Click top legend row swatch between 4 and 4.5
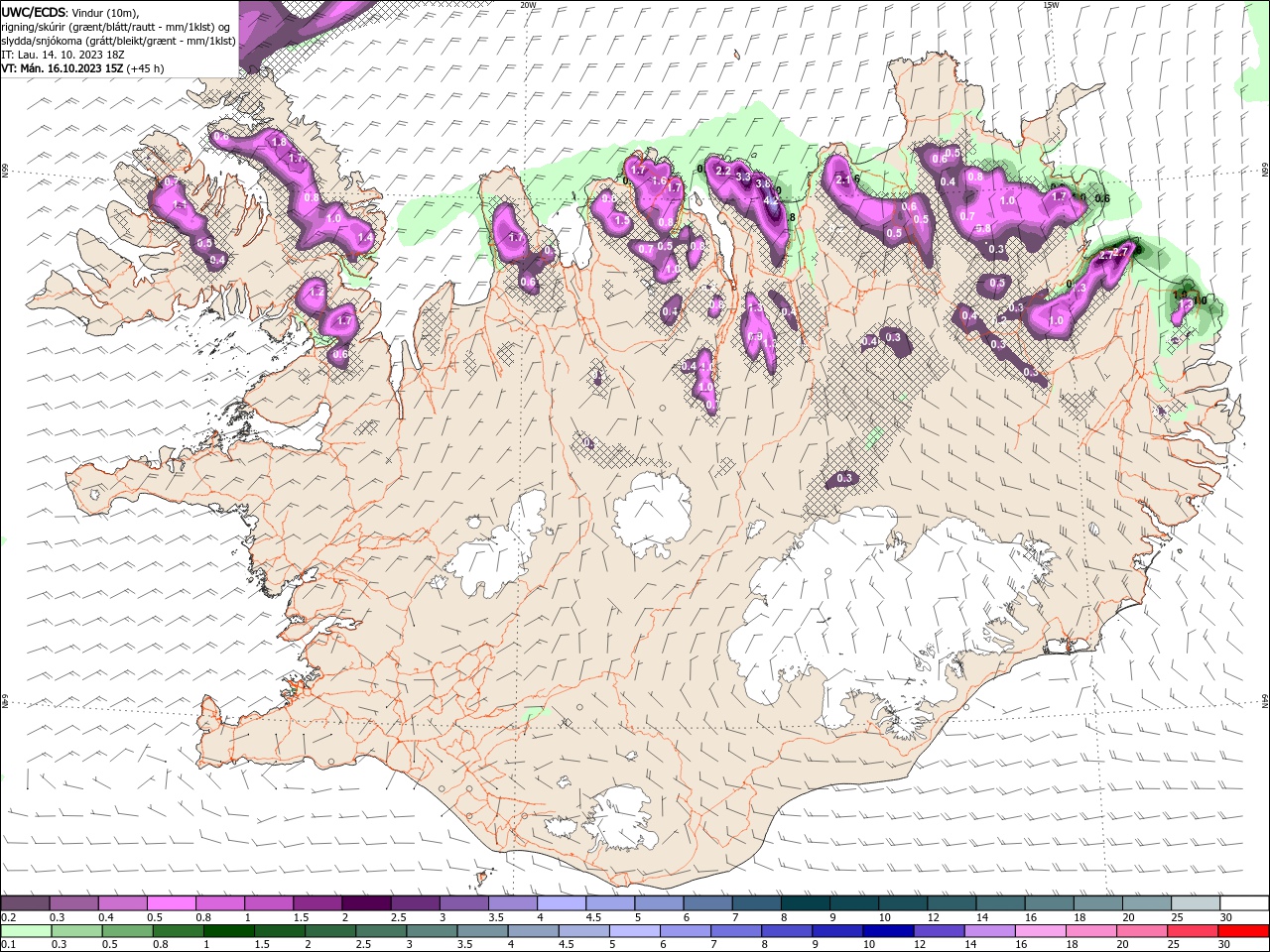 [x=562, y=903]
